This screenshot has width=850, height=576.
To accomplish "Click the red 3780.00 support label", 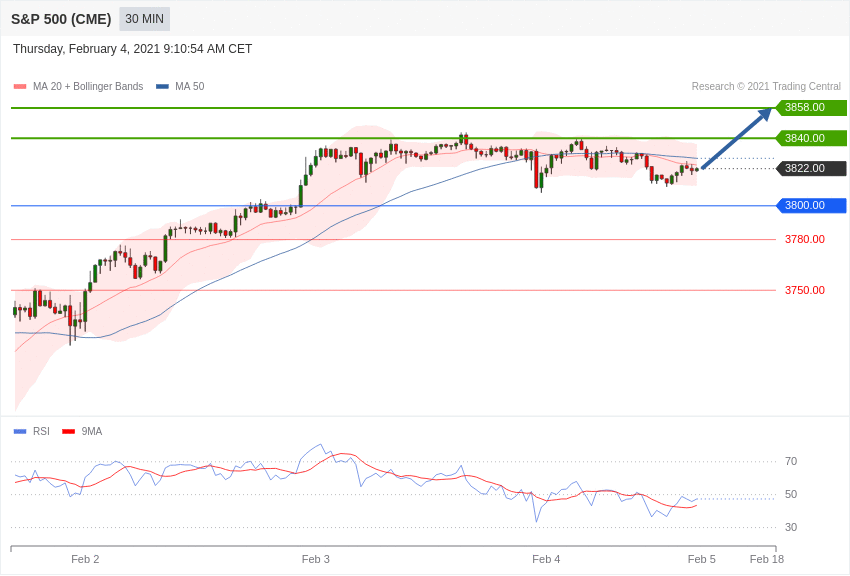I will (x=804, y=240).
